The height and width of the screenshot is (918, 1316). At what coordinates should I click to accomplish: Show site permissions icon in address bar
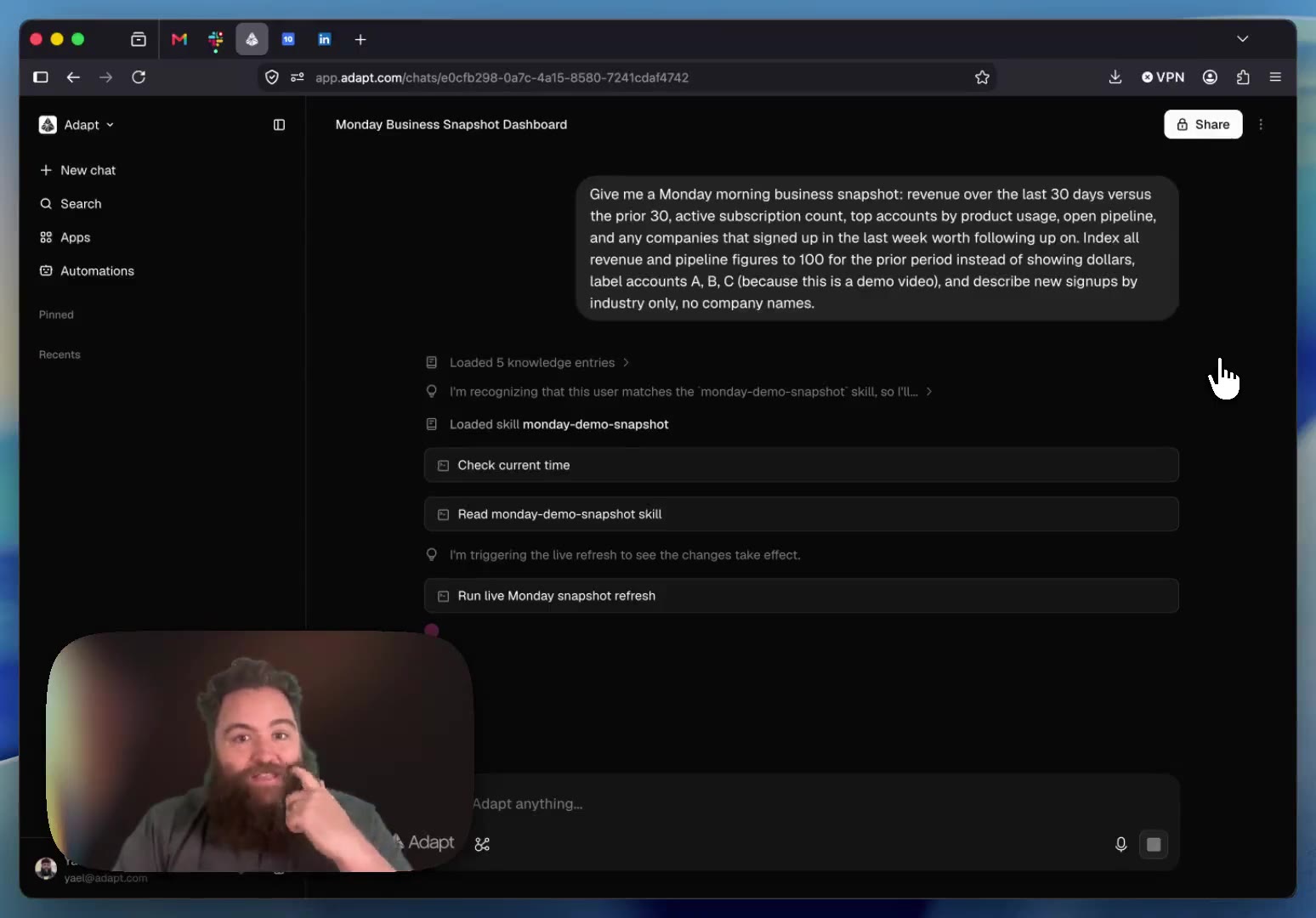coord(298,77)
